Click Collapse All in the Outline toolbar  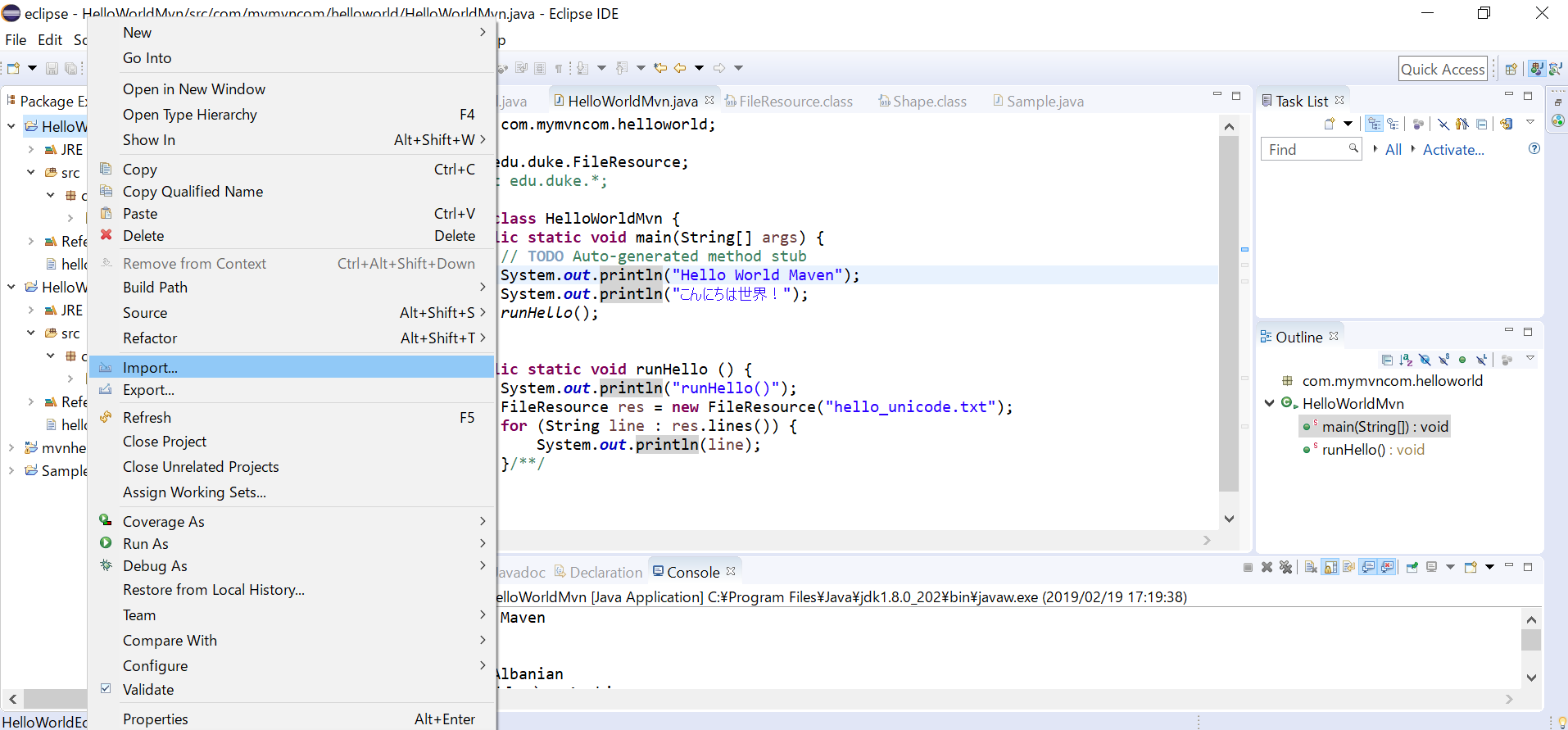point(1387,360)
